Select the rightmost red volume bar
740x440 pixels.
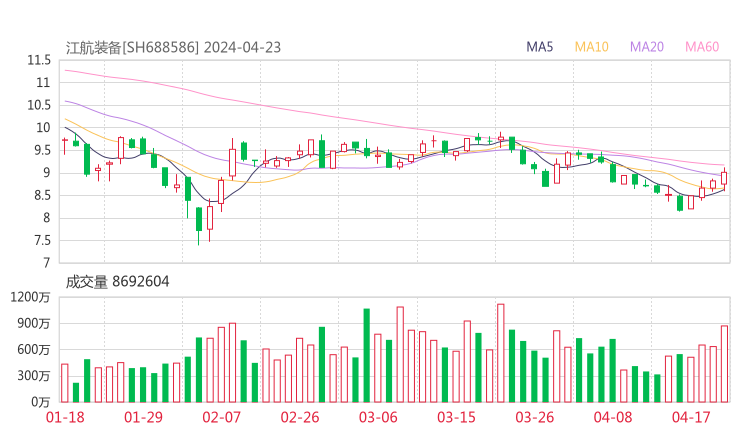point(724,364)
